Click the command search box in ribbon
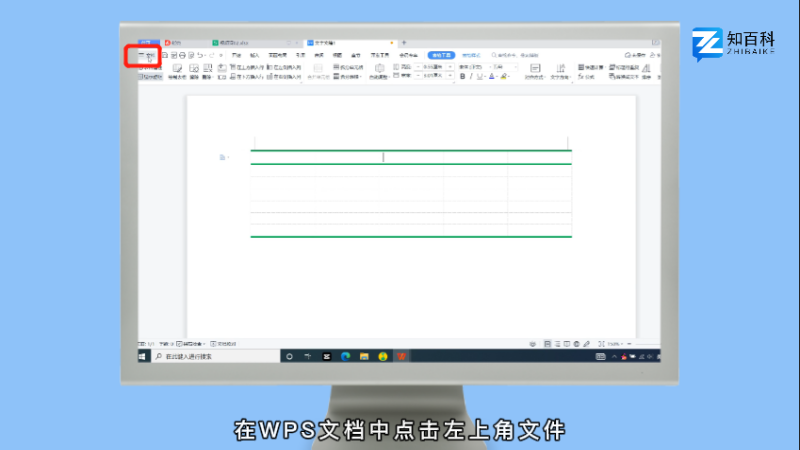Viewport: 800px width, 450px height. (x=515, y=55)
